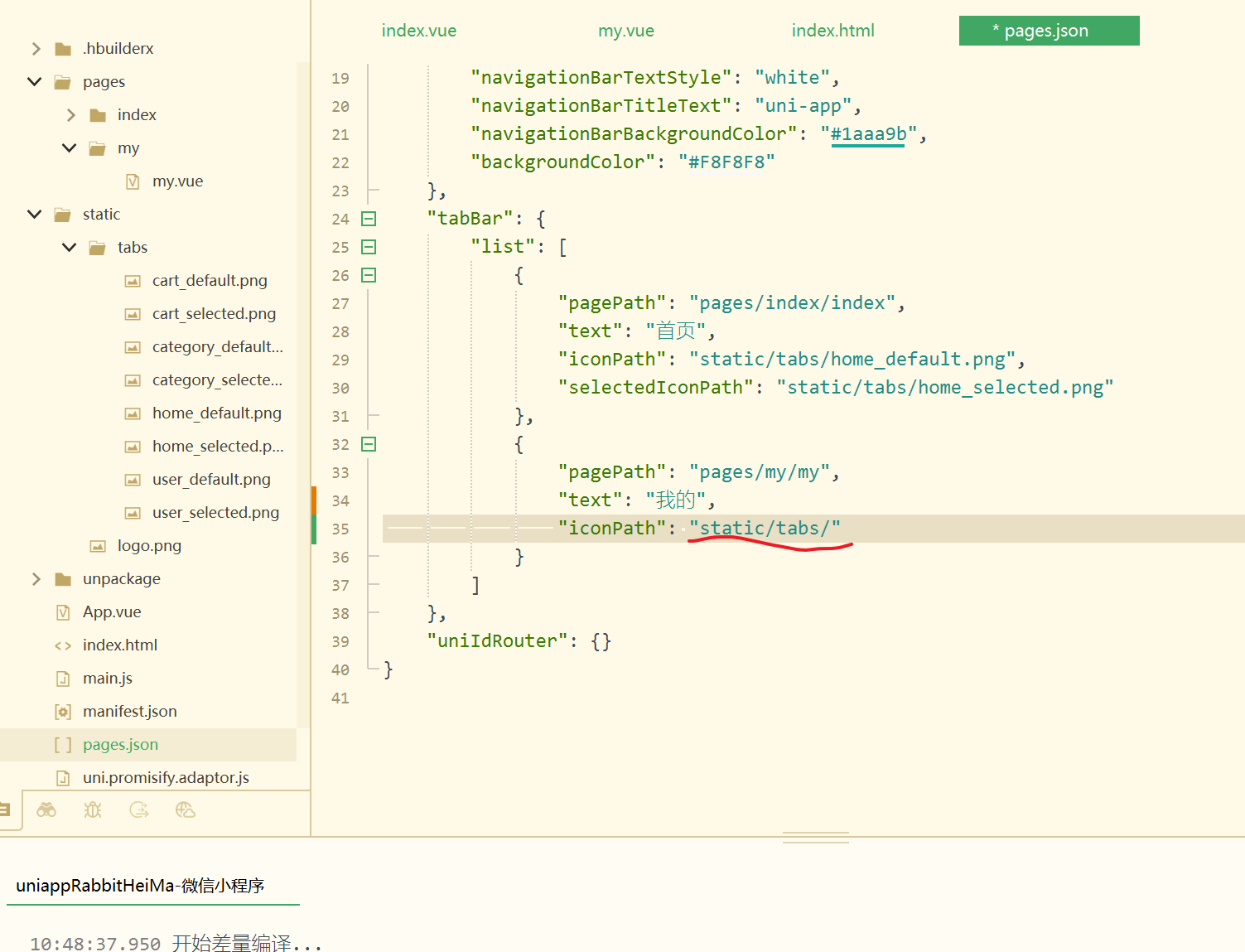1245x952 pixels.
Task: Click the "pages/index/index" string on line 27
Action: pos(792,303)
